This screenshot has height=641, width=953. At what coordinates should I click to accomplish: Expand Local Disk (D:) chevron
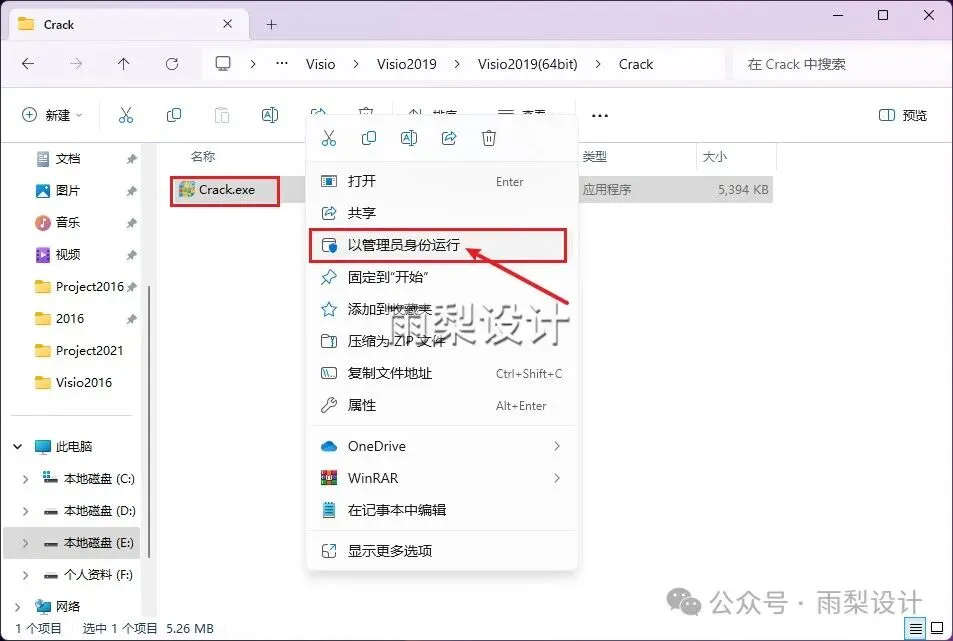pos(26,511)
